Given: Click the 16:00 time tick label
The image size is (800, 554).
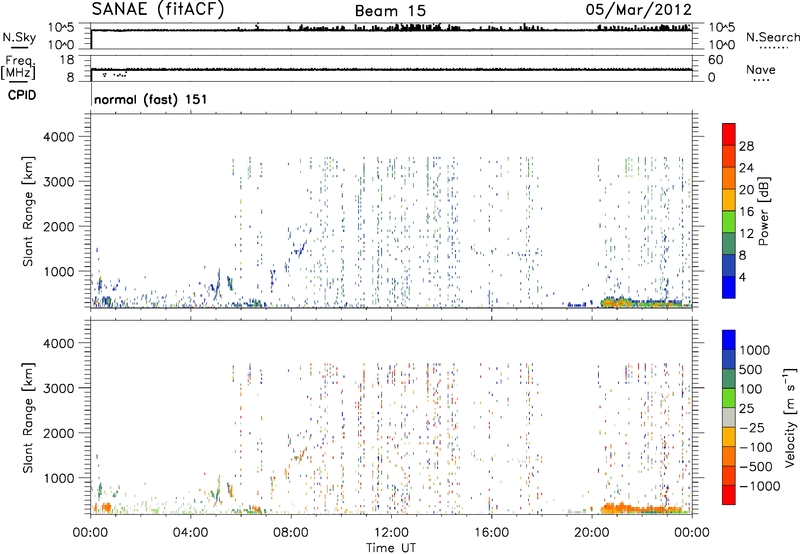Looking at the screenshot, I should [491, 533].
